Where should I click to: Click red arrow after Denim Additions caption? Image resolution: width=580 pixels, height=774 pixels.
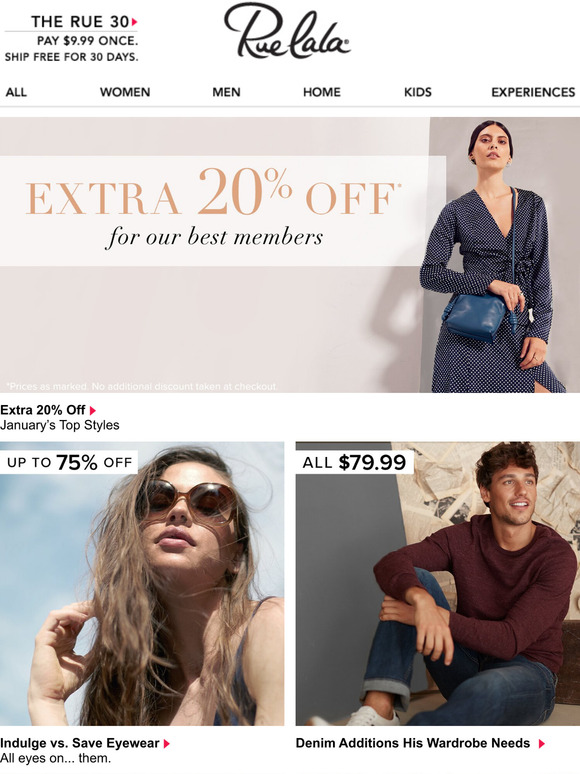(541, 743)
